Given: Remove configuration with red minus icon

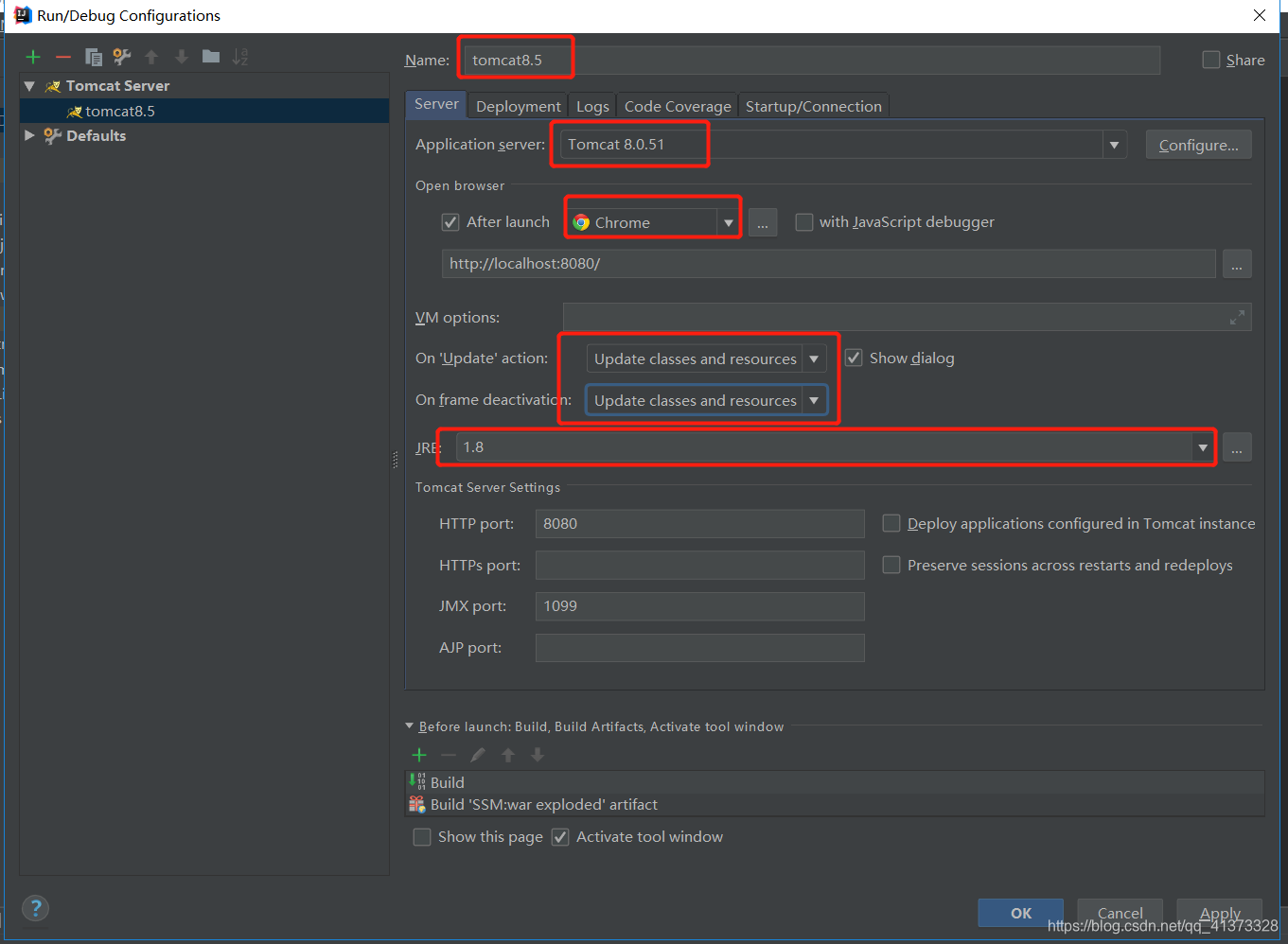Looking at the screenshot, I should point(62,57).
